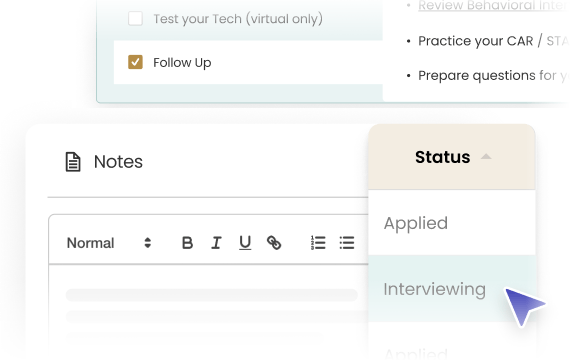Uncheck the Follow Up checkbox
Viewport: 571px width, 360px height.
click(x=135, y=62)
